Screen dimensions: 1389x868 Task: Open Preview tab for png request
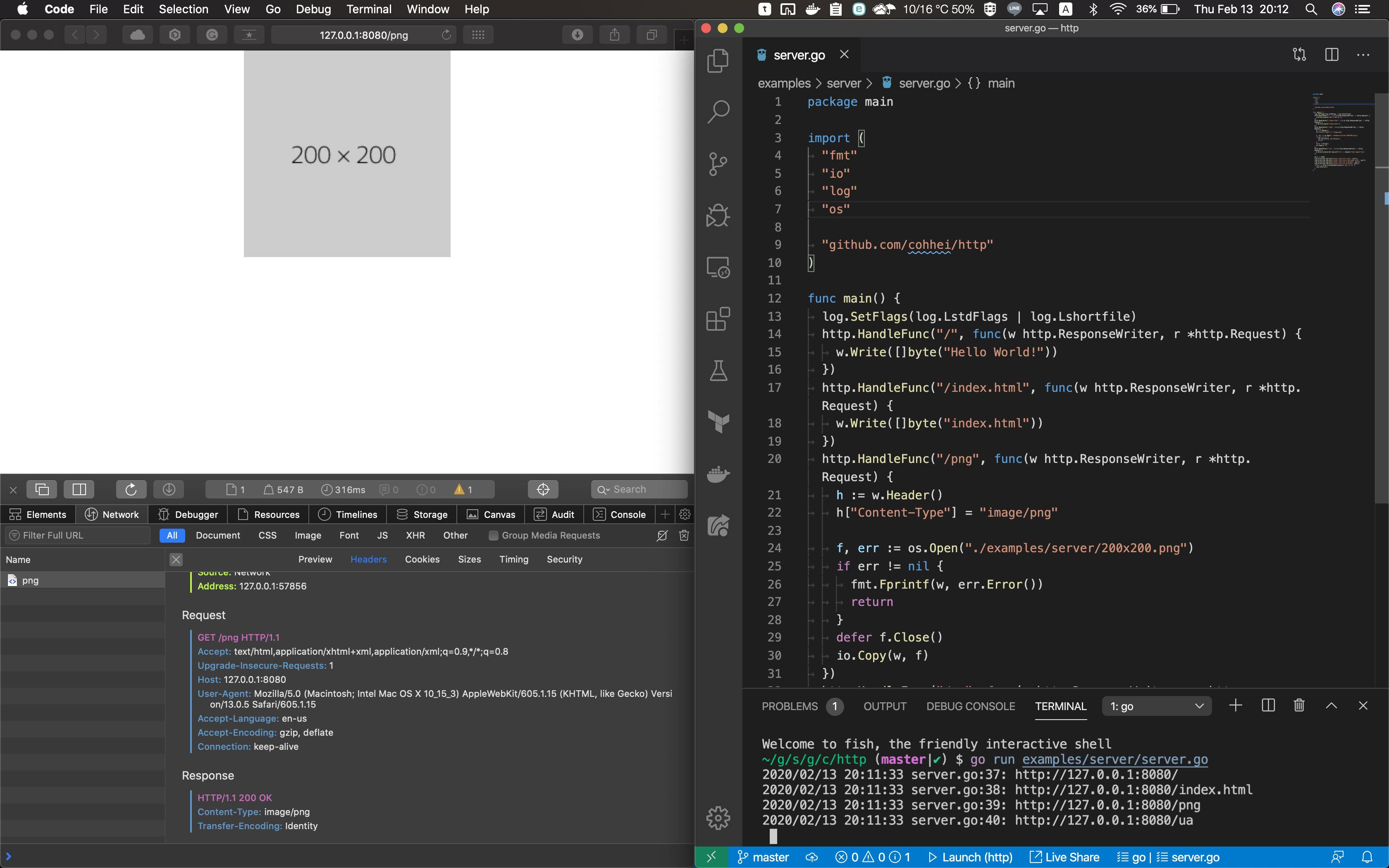(x=315, y=559)
